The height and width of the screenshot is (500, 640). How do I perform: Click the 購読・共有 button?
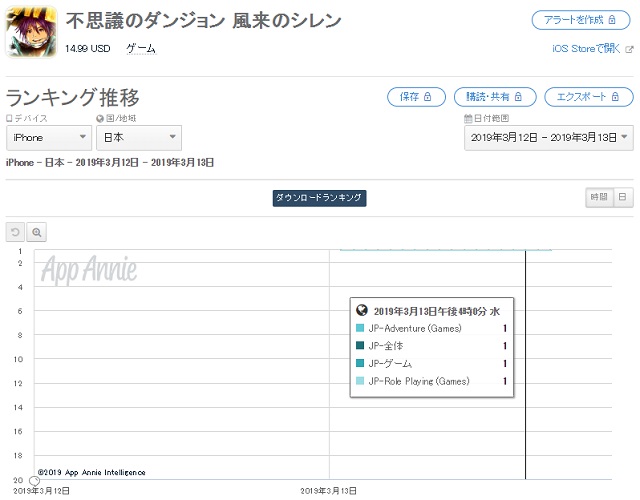point(495,97)
